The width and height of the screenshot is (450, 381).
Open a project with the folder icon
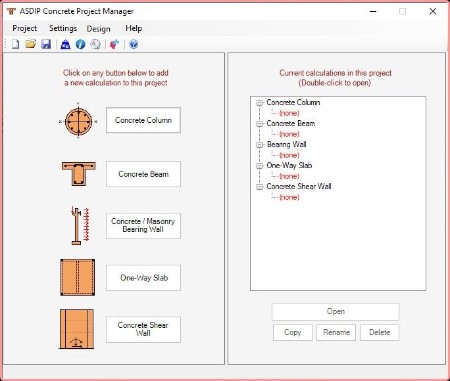(x=31, y=44)
